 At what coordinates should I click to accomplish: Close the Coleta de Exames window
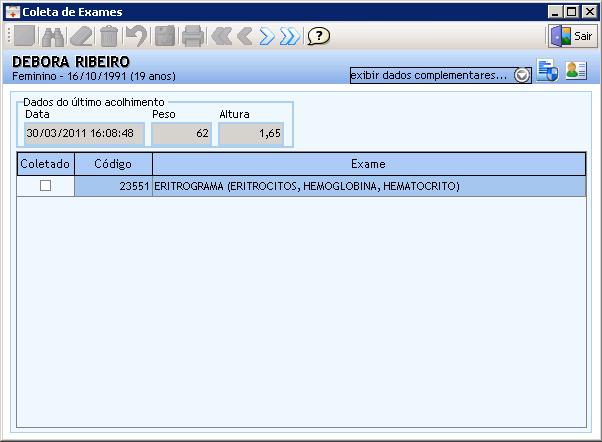[x=589, y=12]
